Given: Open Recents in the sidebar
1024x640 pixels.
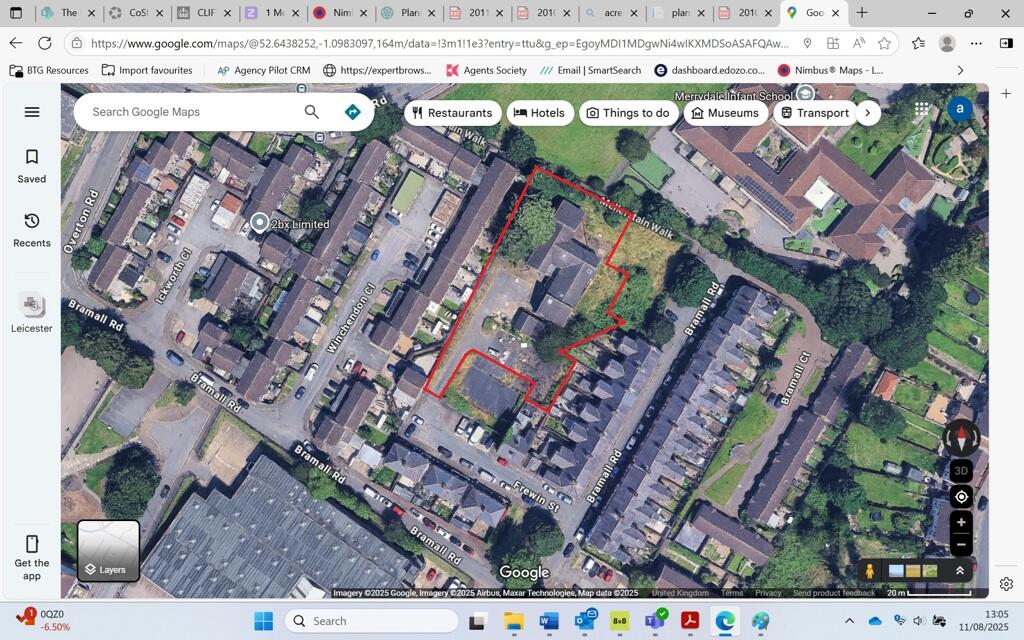Looking at the screenshot, I should point(32,230).
